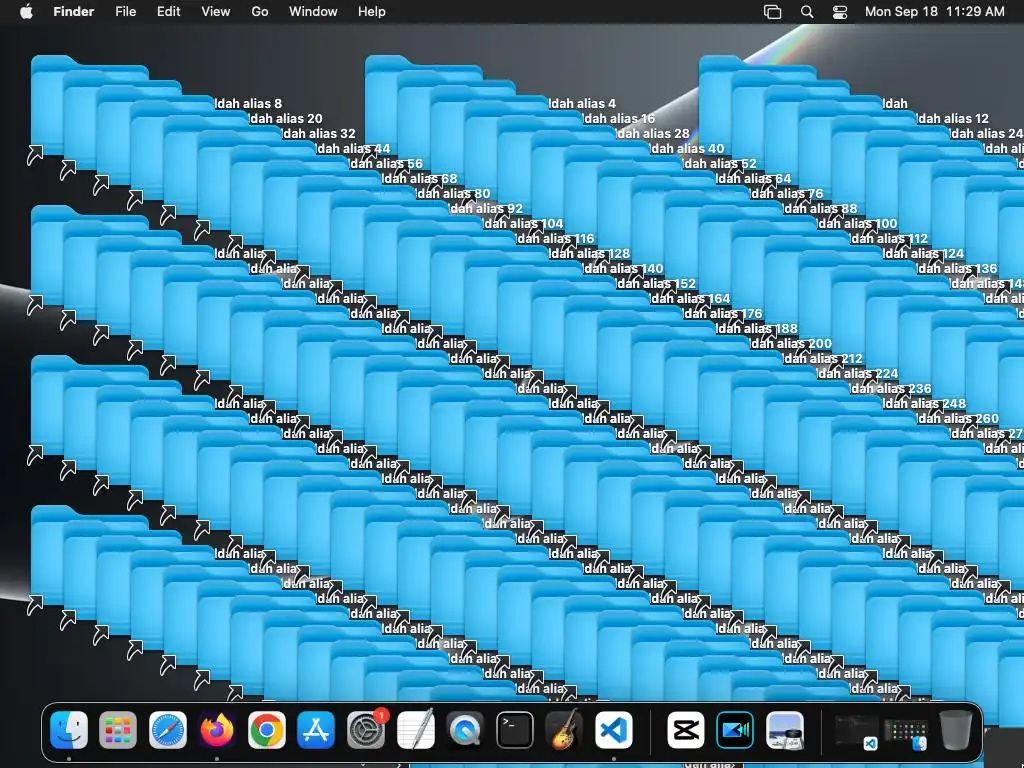This screenshot has height=768, width=1024.
Task: Open the Finder application menu
Action: pyautogui.click(x=74, y=12)
